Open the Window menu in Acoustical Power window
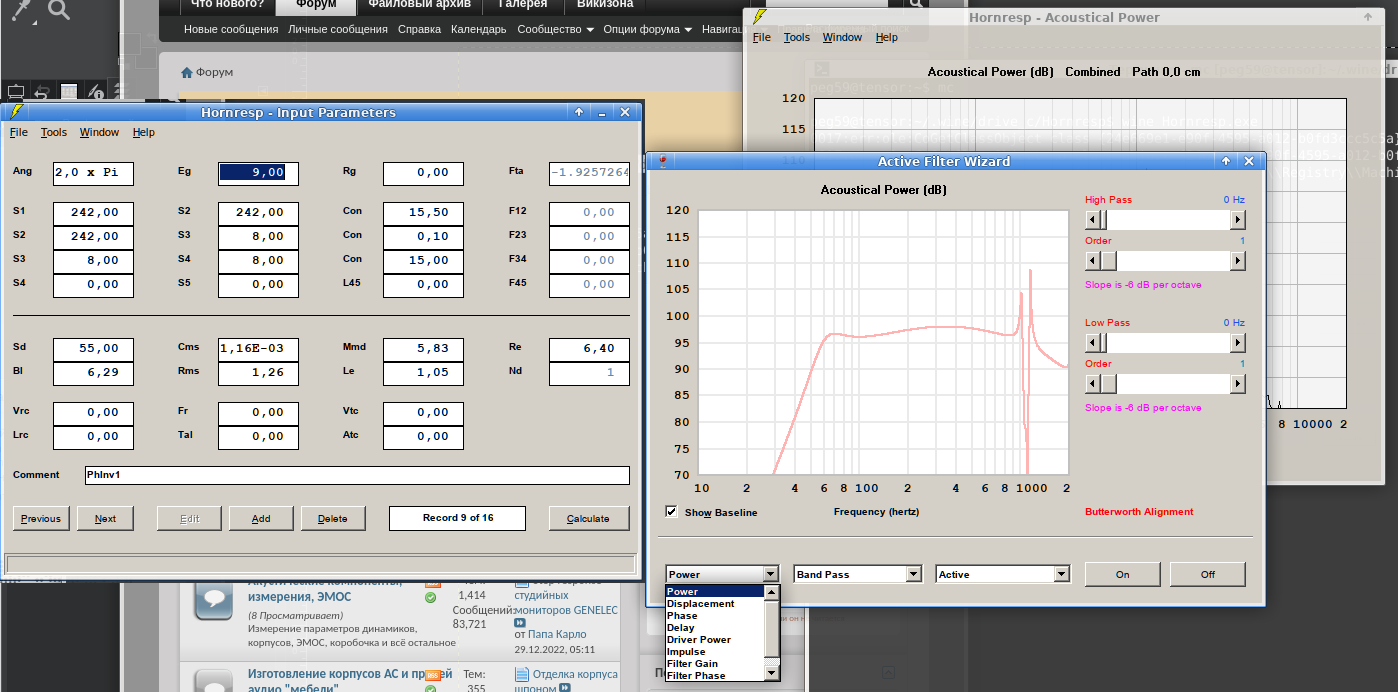The image size is (1398, 692). pos(842,37)
